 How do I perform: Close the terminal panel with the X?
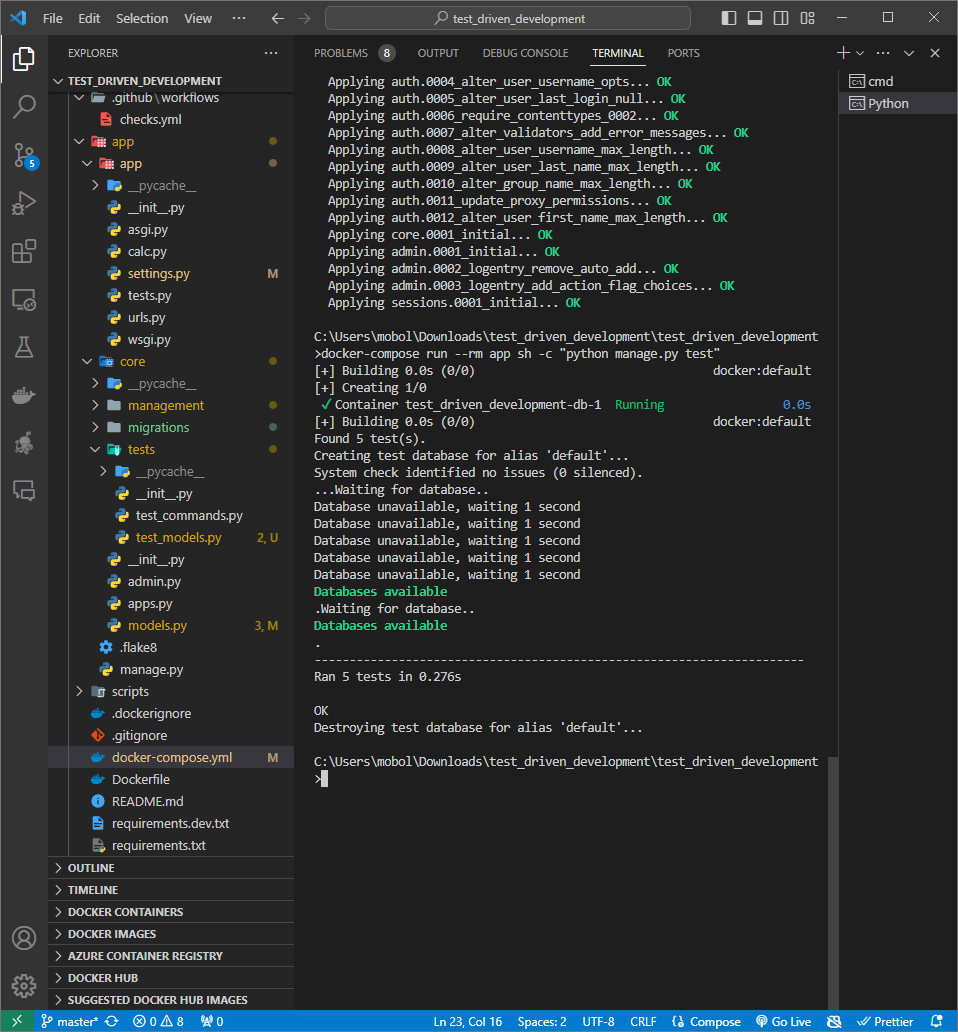(935, 53)
